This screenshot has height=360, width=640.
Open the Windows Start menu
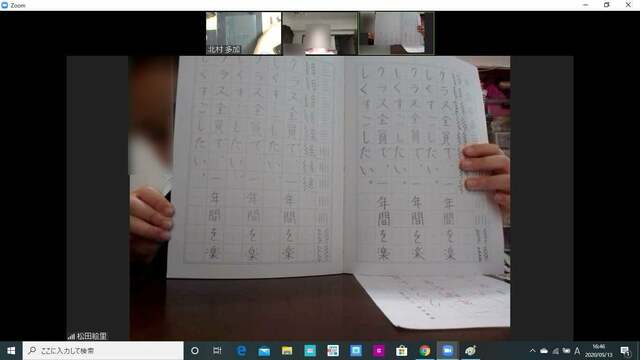[11, 351]
